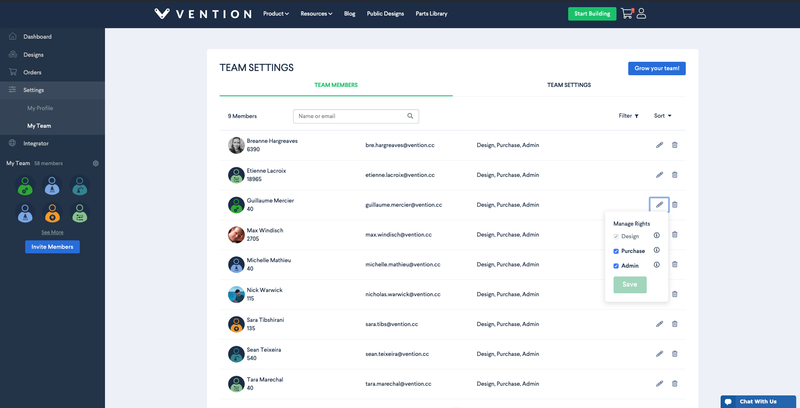The height and width of the screenshot is (408, 800).
Task: Uncheck the Admin rights checkbox
Action: (616, 266)
